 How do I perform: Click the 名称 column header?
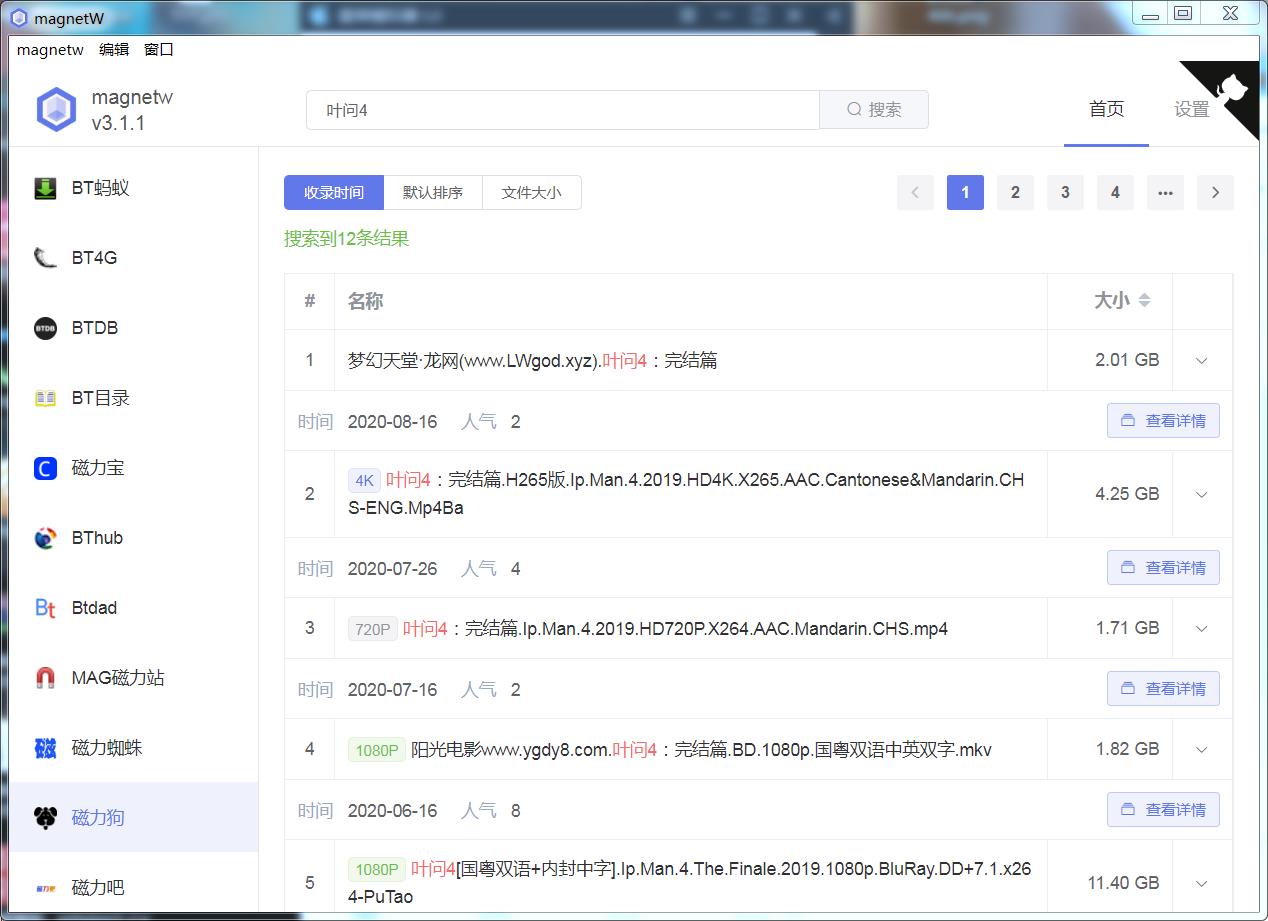pyautogui.click(x=365, y=301)
